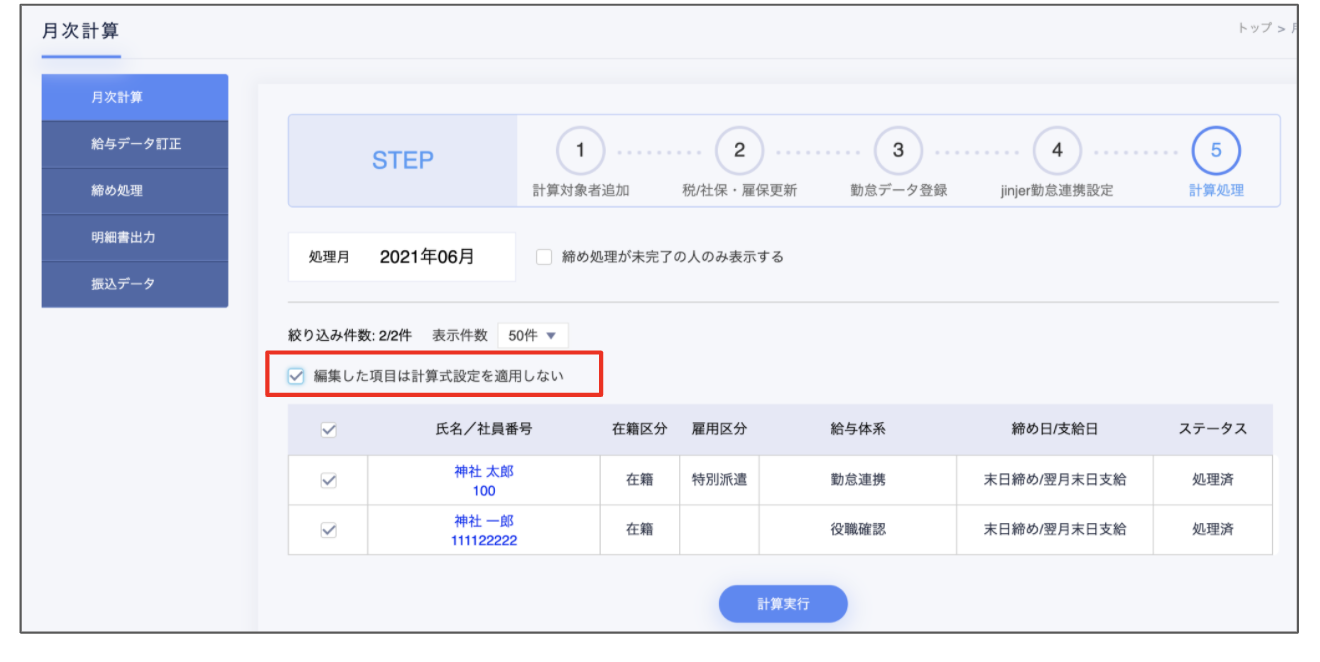This screenshot has height=662, width=1320.
Task: Click the トップ breadcrumb link
Action: [x=1254, y=28]
